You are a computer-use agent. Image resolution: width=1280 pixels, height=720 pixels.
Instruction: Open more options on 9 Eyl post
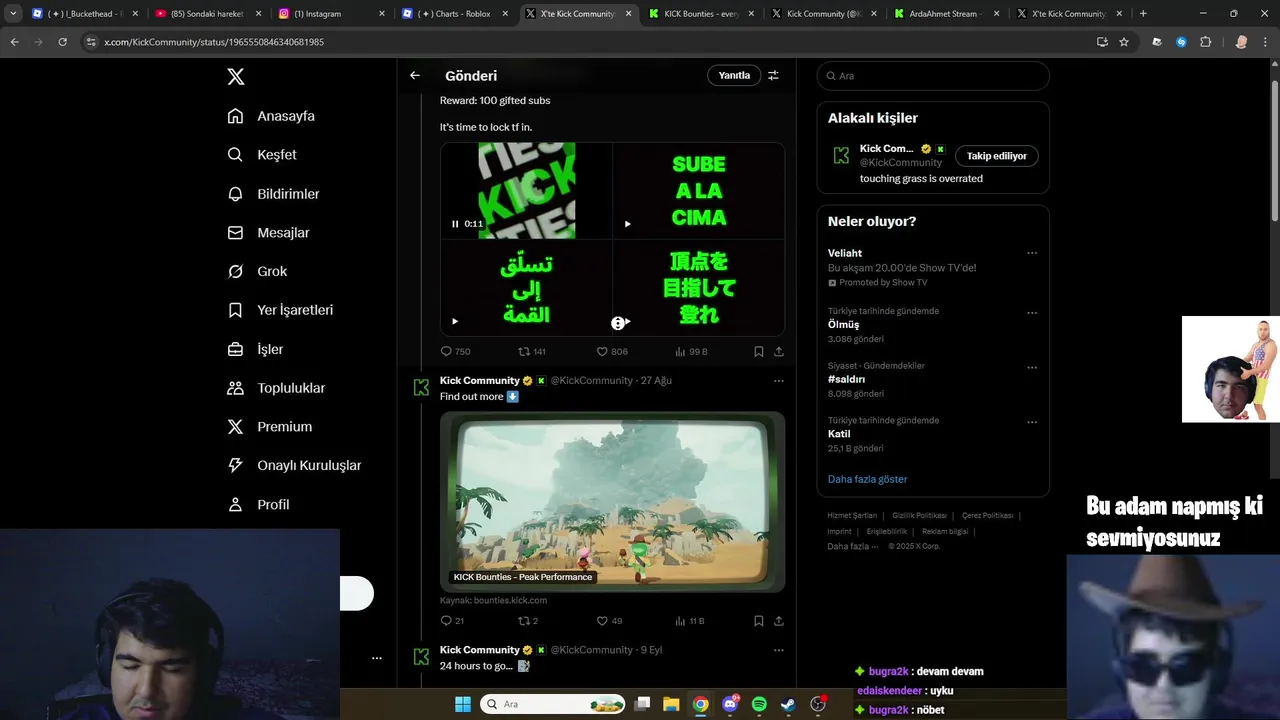pos(779,650)
